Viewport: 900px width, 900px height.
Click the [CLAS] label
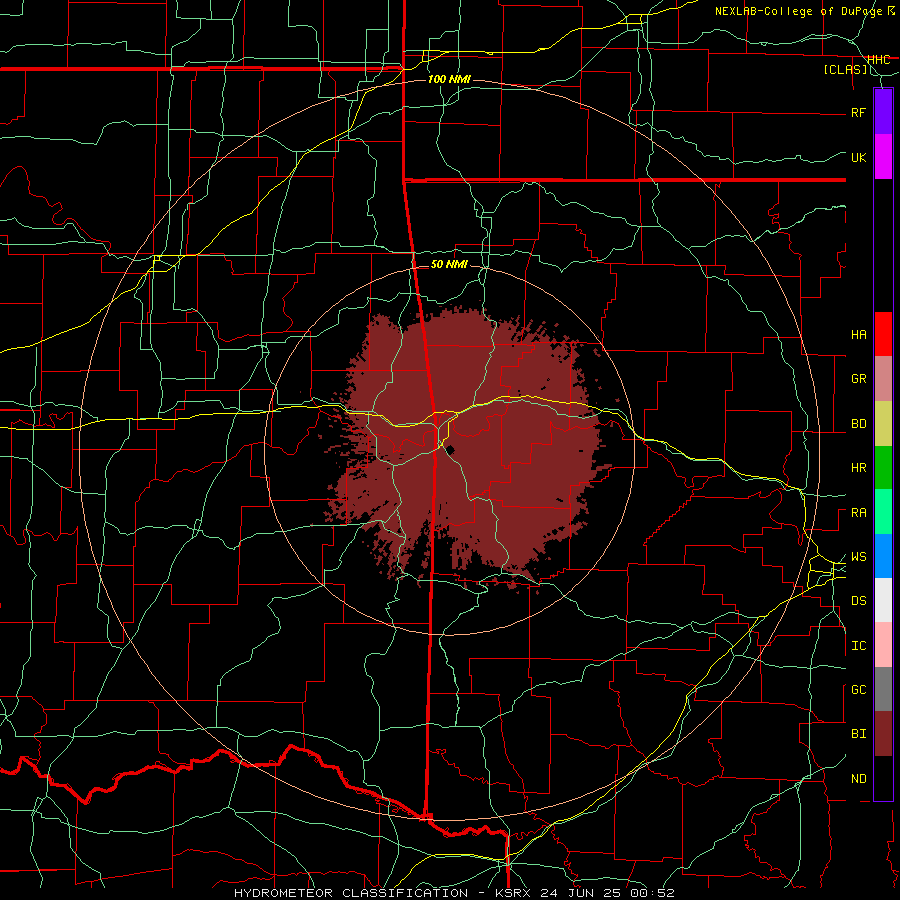click(845, 69)
